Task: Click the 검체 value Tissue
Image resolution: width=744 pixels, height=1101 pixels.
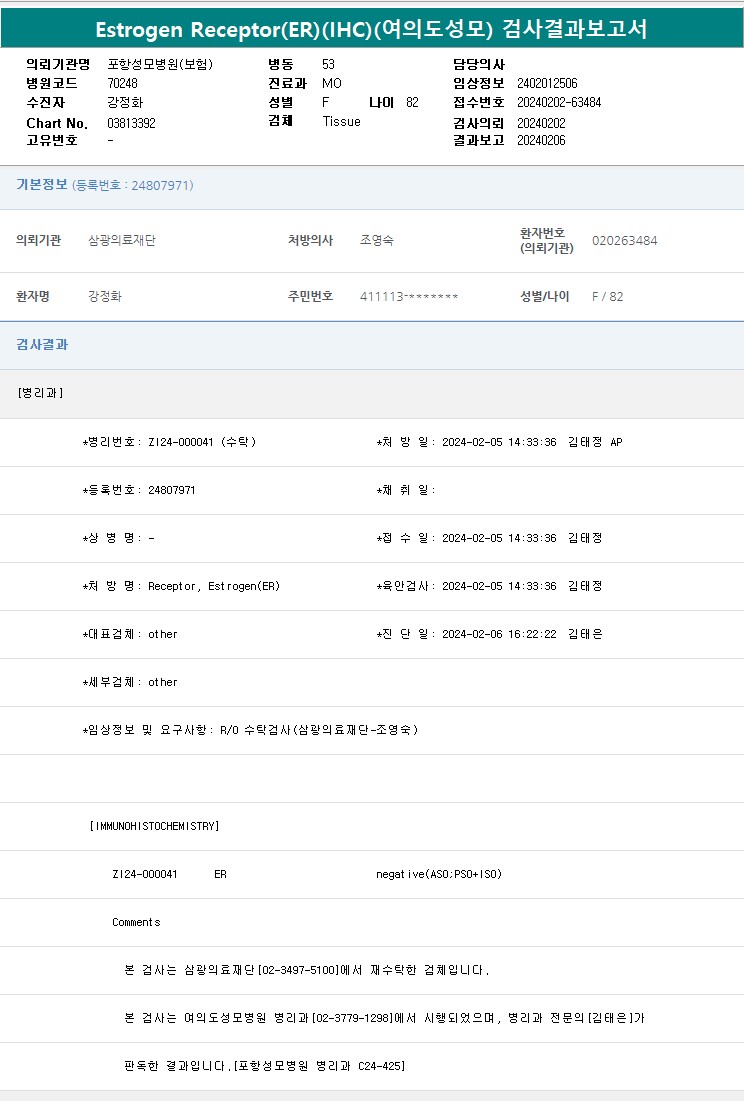Action: coord(341,121)
